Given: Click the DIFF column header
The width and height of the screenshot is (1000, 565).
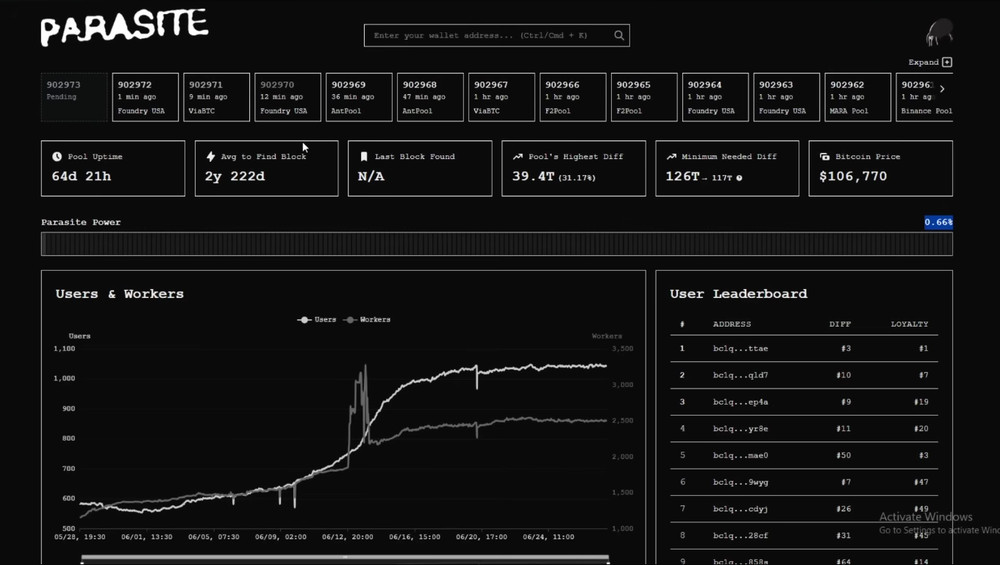Looking at the screenshot, I should [x=840, y=324].
